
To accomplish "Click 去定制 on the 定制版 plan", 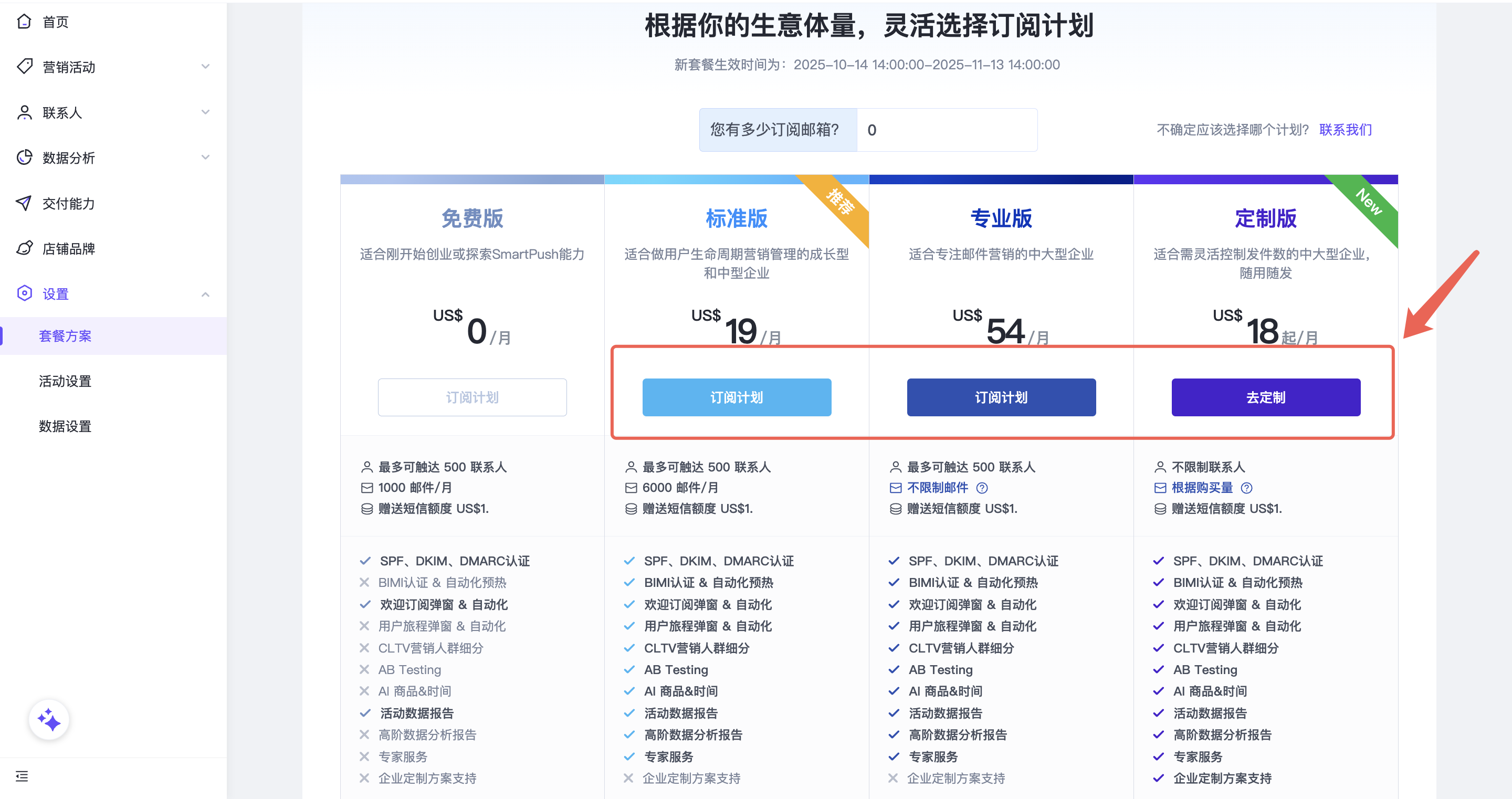I will pyautogui.click(x=1265, y=397).
